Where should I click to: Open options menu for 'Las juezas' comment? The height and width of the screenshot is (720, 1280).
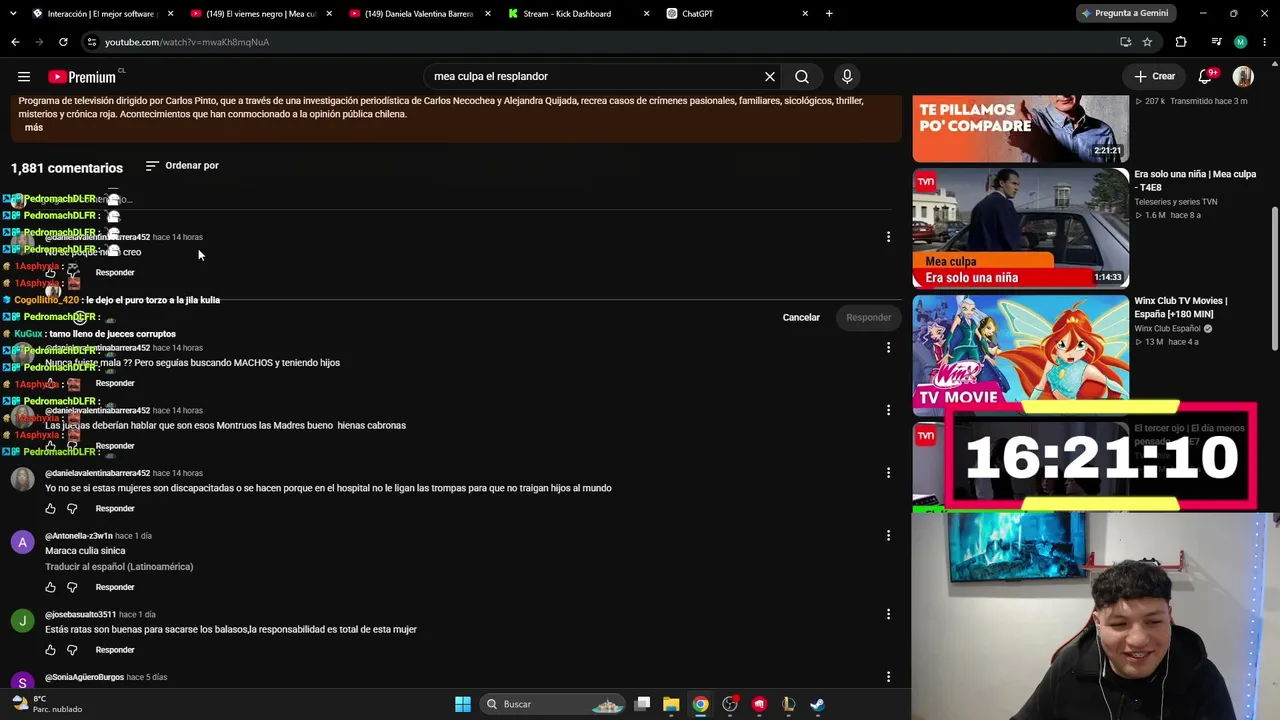[888, 410]
